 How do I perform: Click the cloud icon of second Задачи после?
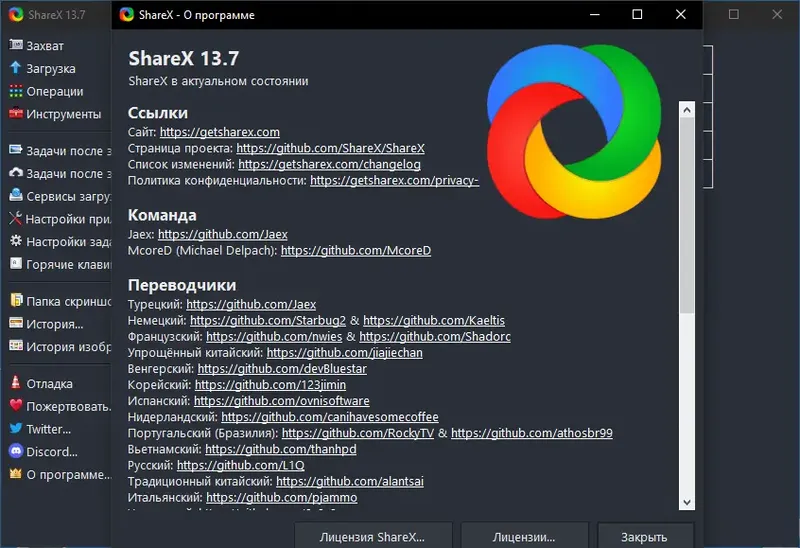16,172
